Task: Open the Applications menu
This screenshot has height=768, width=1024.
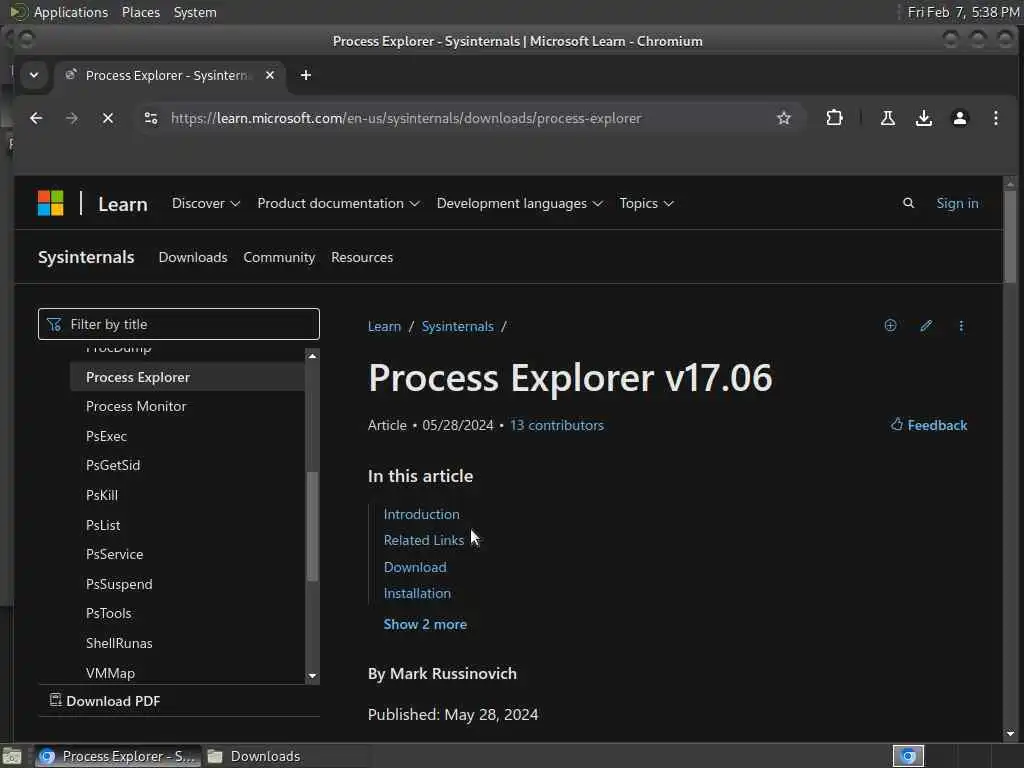Action: [x=71, y=12]
